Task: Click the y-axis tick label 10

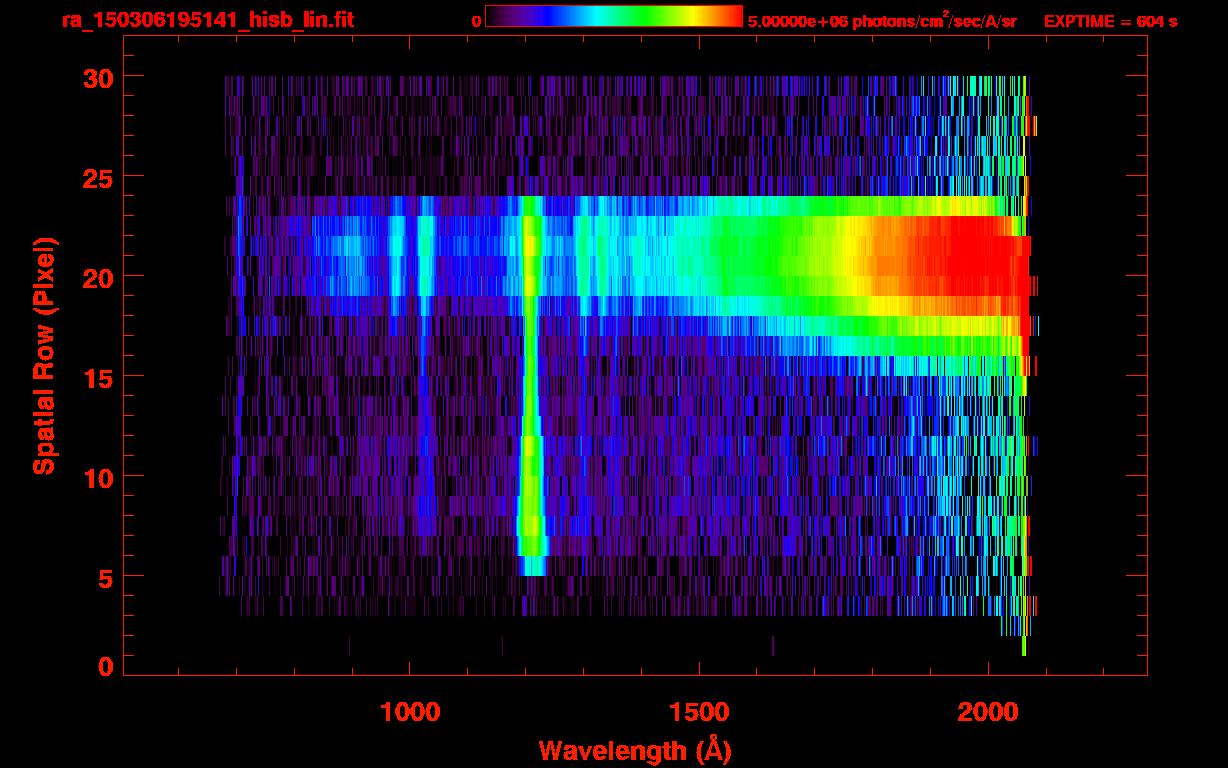Action: click(x=96, y=477)
